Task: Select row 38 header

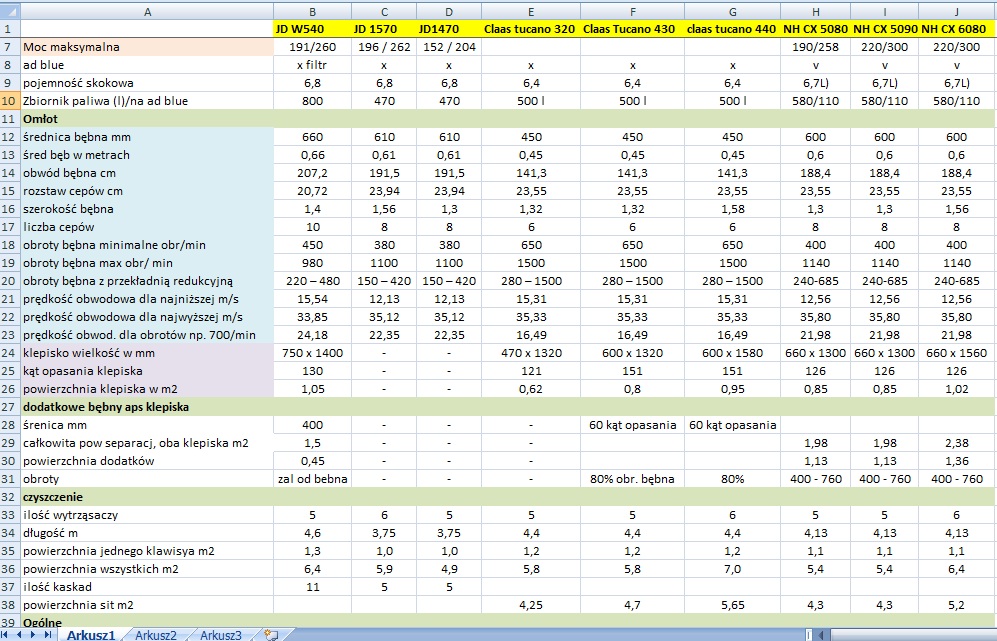Action: pyautogui.click(x=10, y=605)
